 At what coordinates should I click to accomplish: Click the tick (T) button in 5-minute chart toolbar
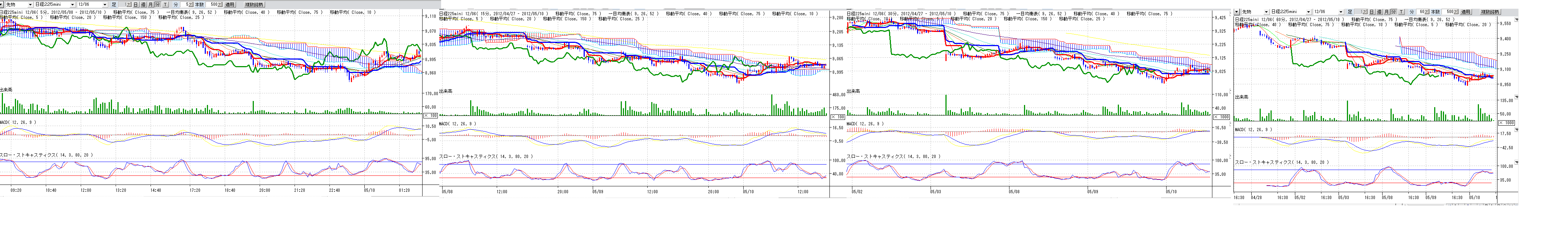tap(165, 4)
